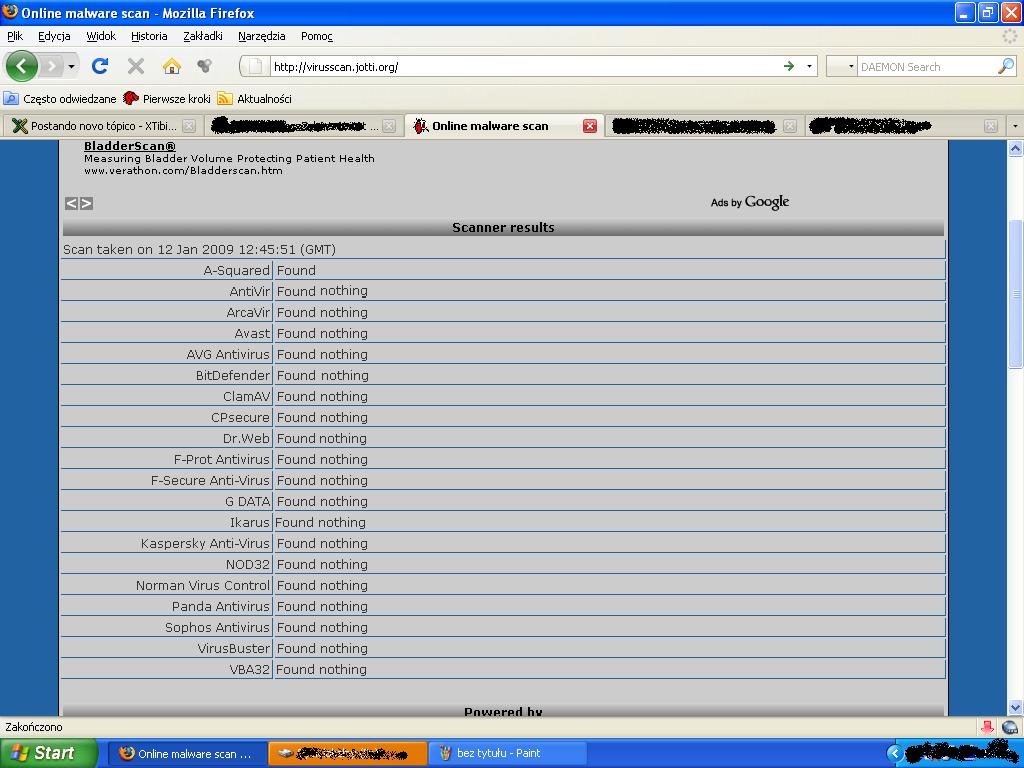Click the BitDefender scanner row

pos(503,376)
